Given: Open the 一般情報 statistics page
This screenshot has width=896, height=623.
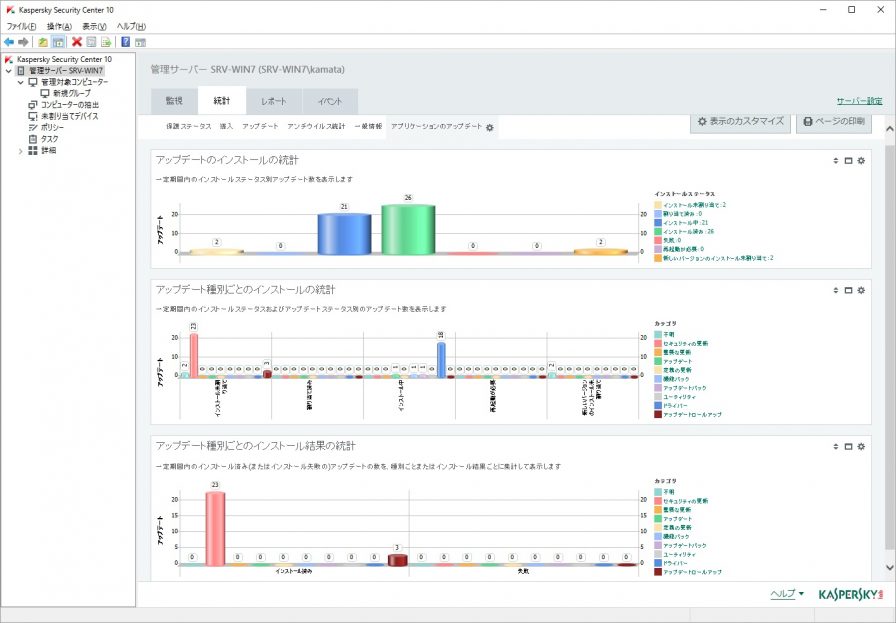Looking at the screenshot, I should [x=368, y=126].
